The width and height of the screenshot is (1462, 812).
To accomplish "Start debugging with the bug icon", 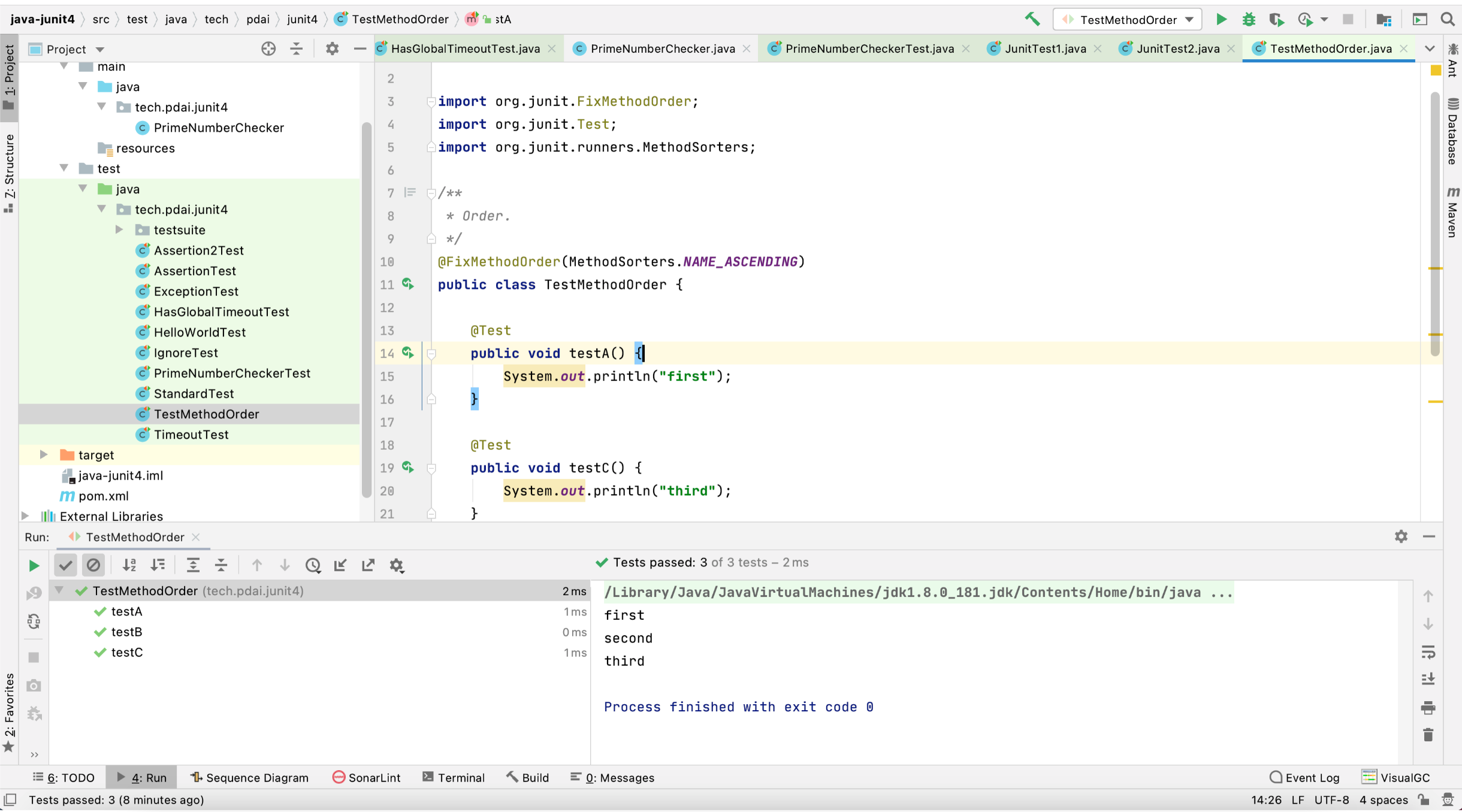I will click(x=1249, y=19).
